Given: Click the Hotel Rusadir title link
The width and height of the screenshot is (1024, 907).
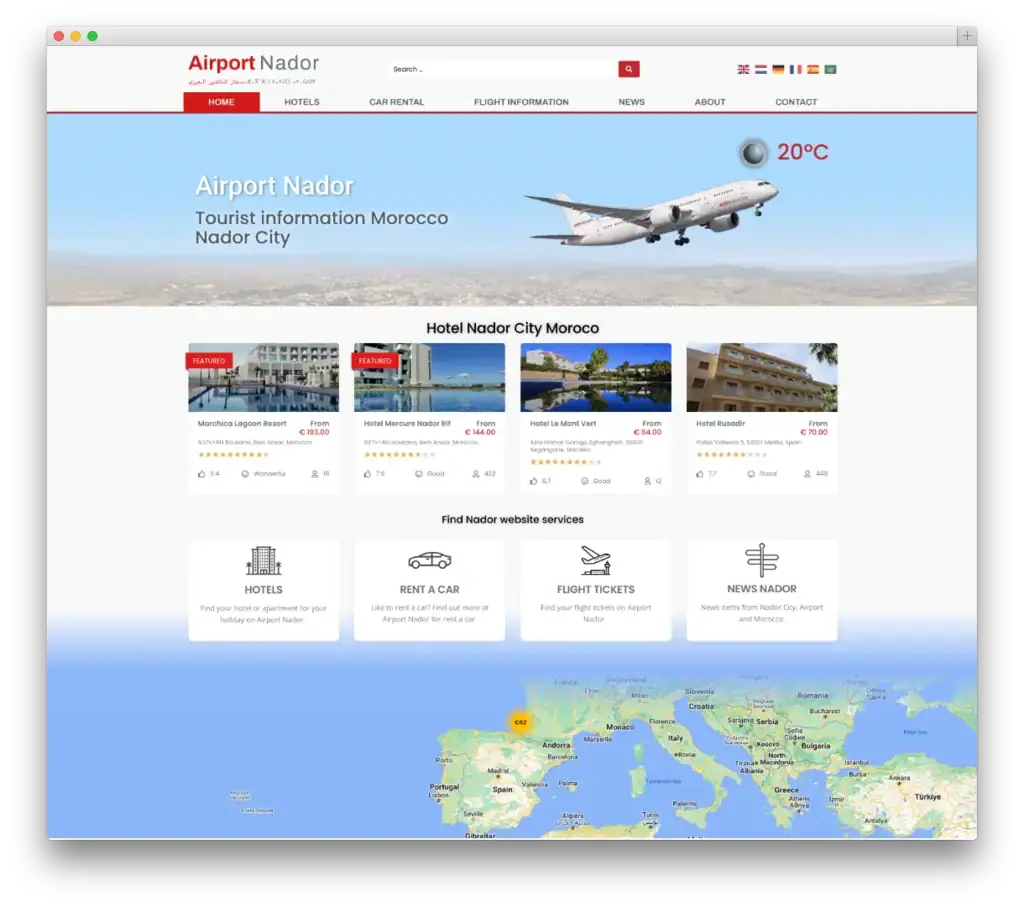Looking at the screenshot, I should click(720, 423).
